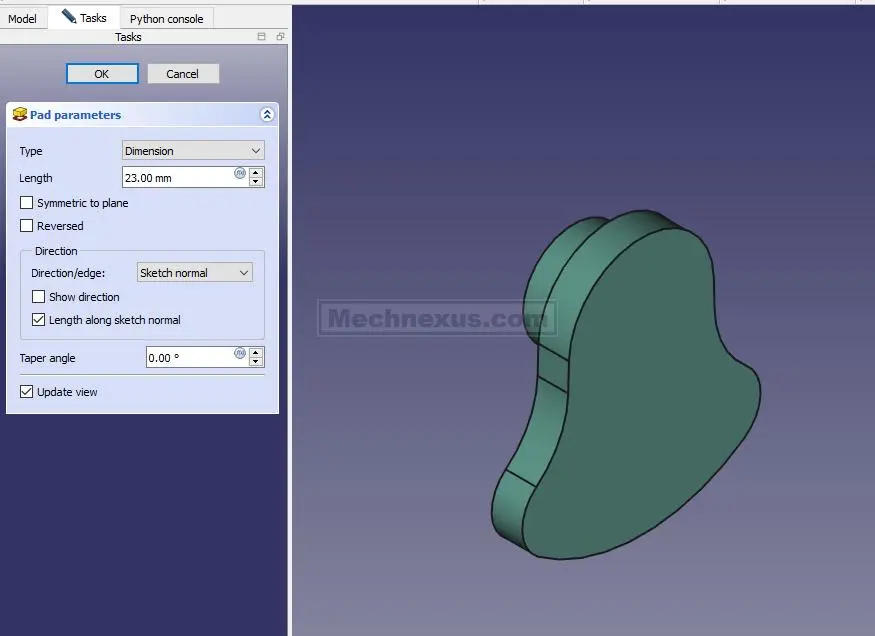Decrease Length with the down arrow
875x636 pixels.
(x=256, y=182)
